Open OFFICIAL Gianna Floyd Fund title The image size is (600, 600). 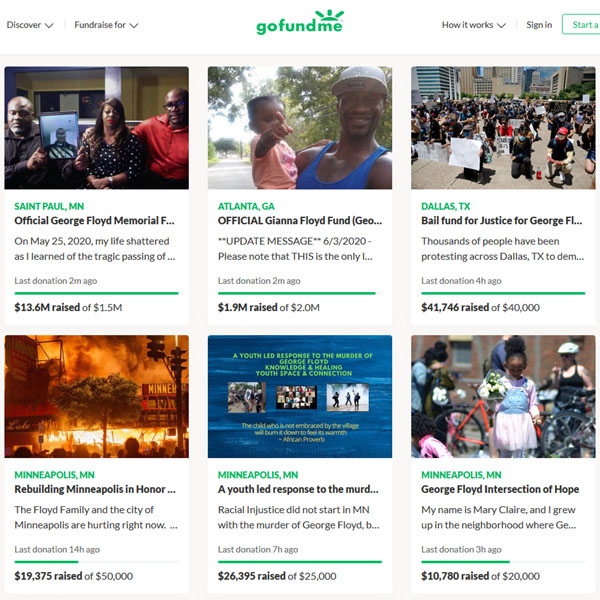click(x=300, y=221)
